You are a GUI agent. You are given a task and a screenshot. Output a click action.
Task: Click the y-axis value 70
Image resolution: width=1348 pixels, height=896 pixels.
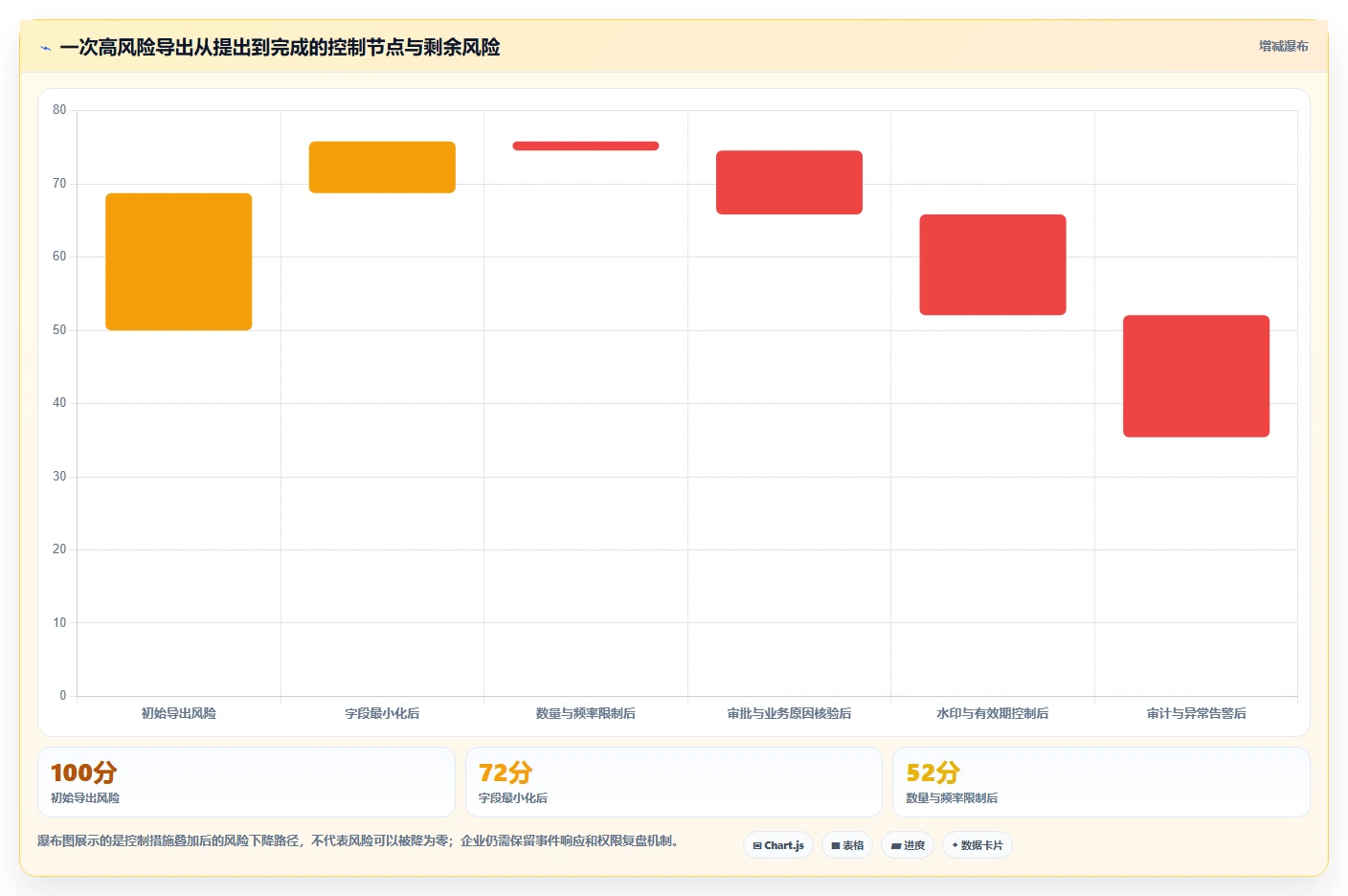click(59, 184)
